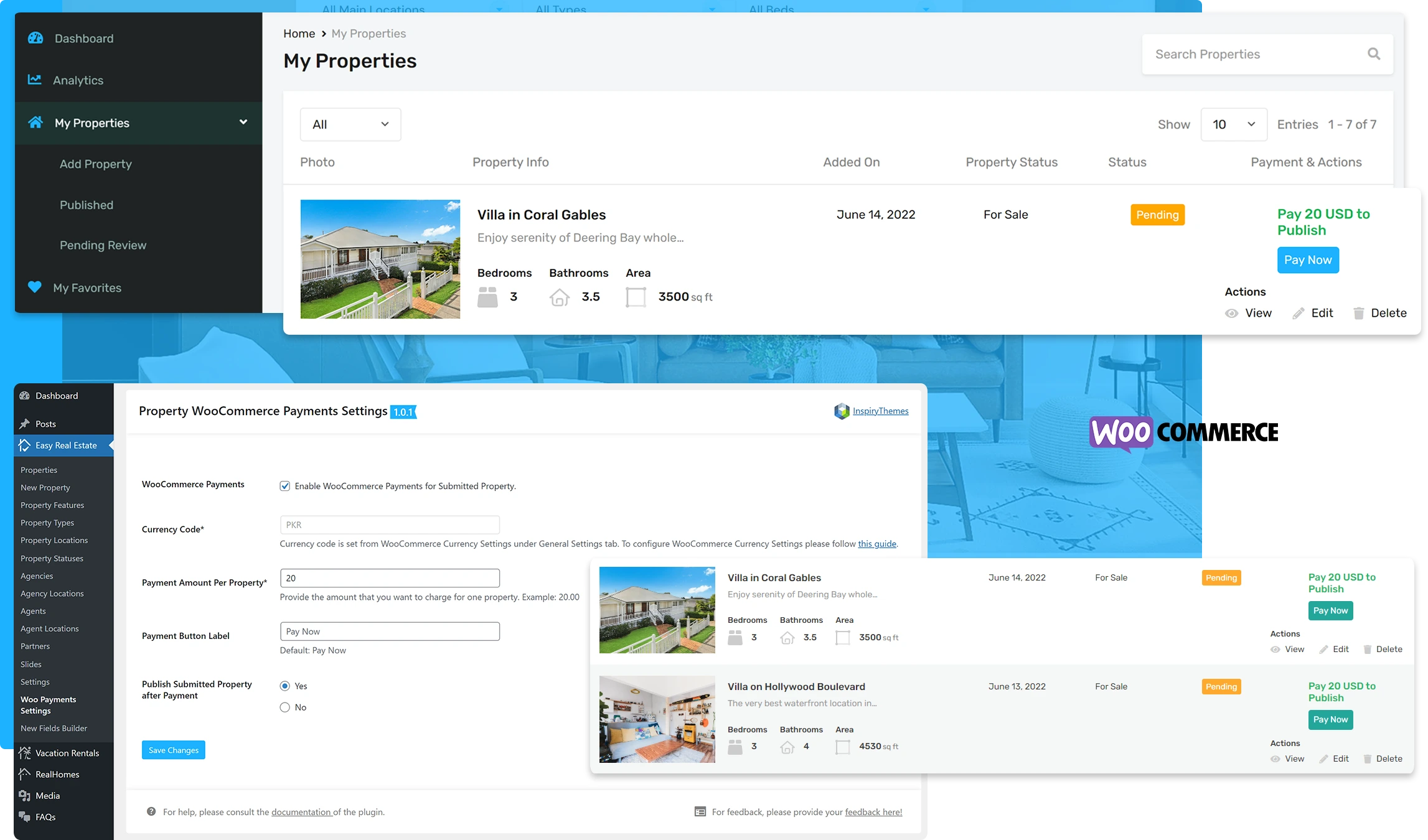Viewport: 1428px width, 840px height.
Task: Open Published properties submenu item
Action: pos(87,205)
